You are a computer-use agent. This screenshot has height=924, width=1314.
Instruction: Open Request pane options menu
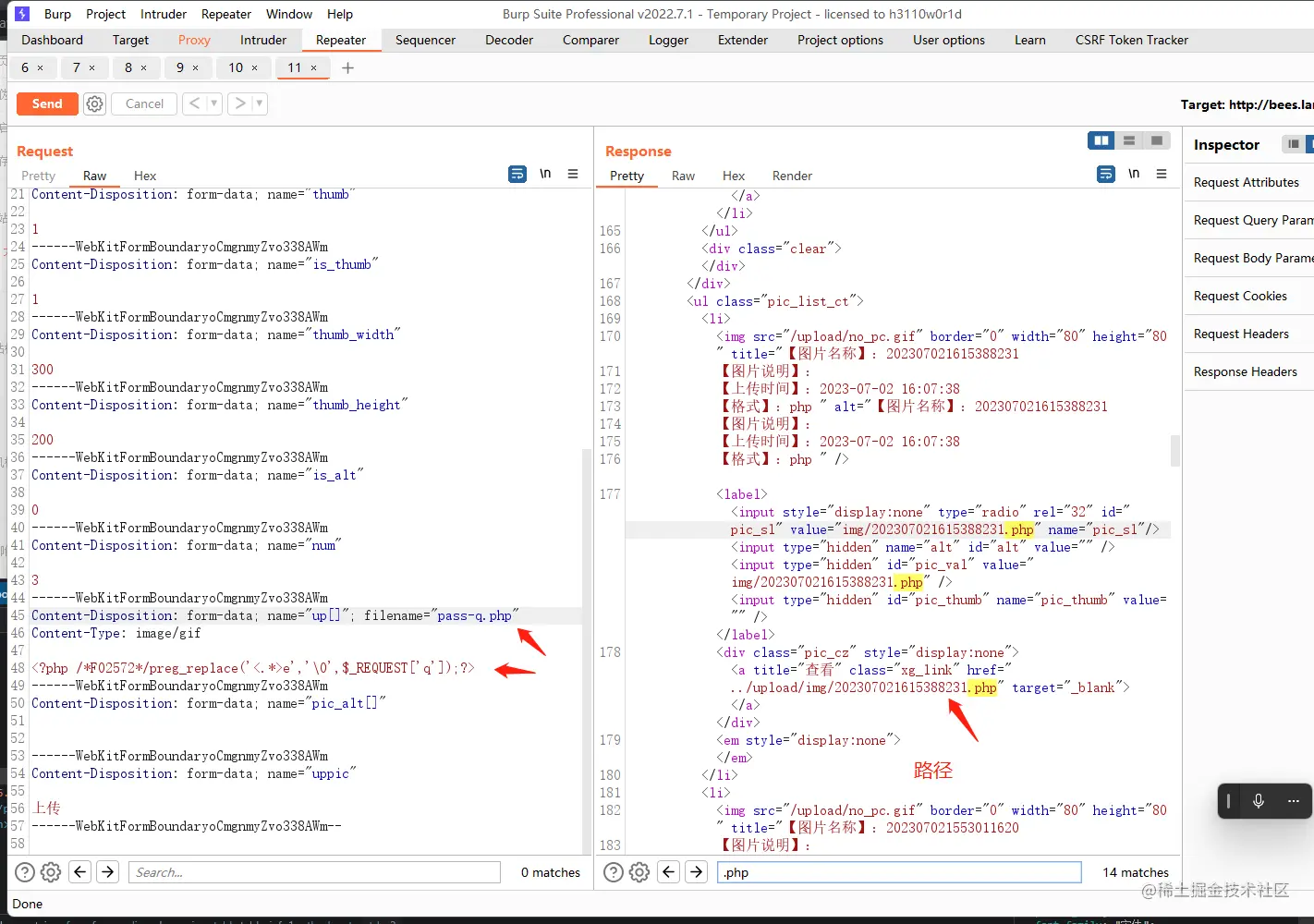coord(573,174)
